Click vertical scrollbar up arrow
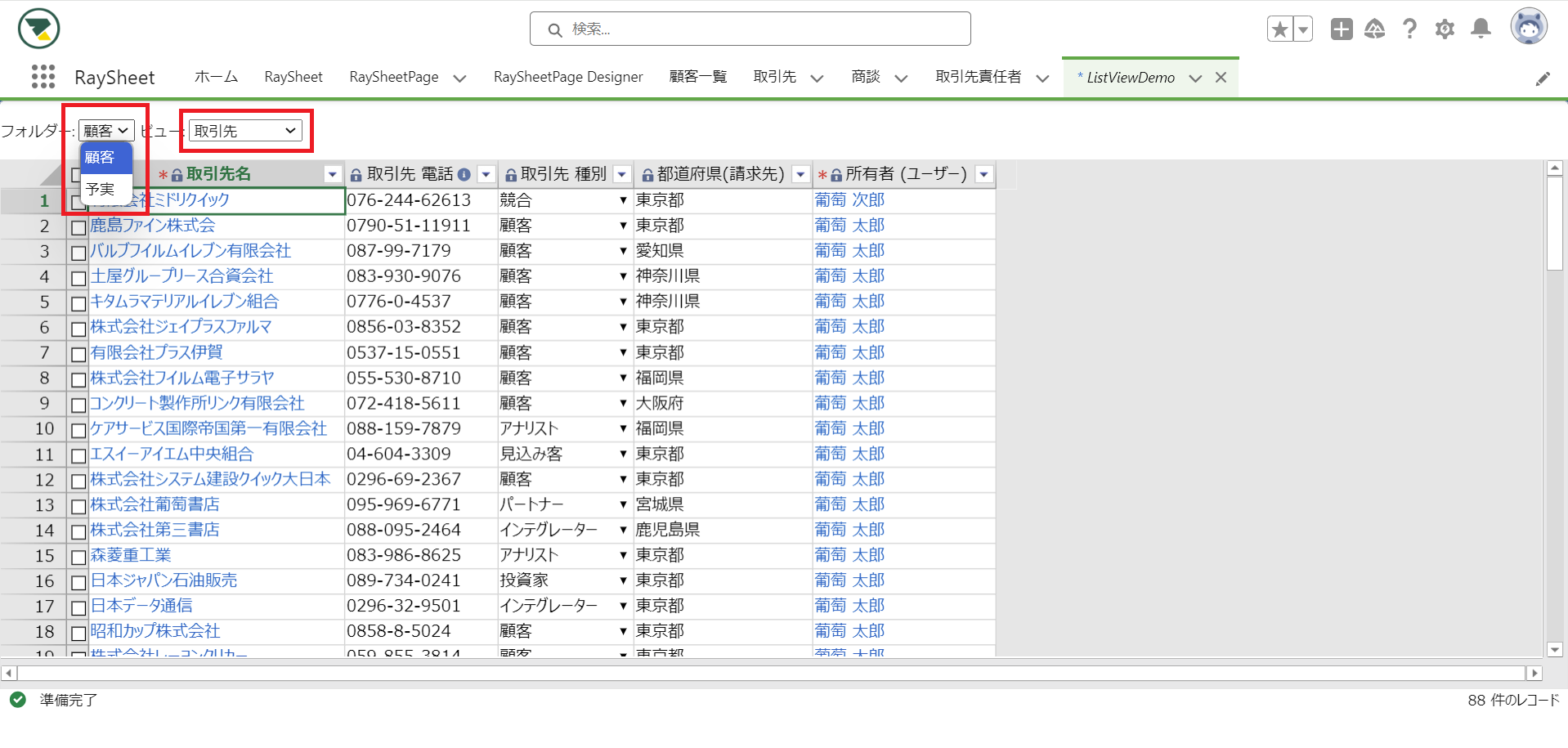 pos(1555,168)
